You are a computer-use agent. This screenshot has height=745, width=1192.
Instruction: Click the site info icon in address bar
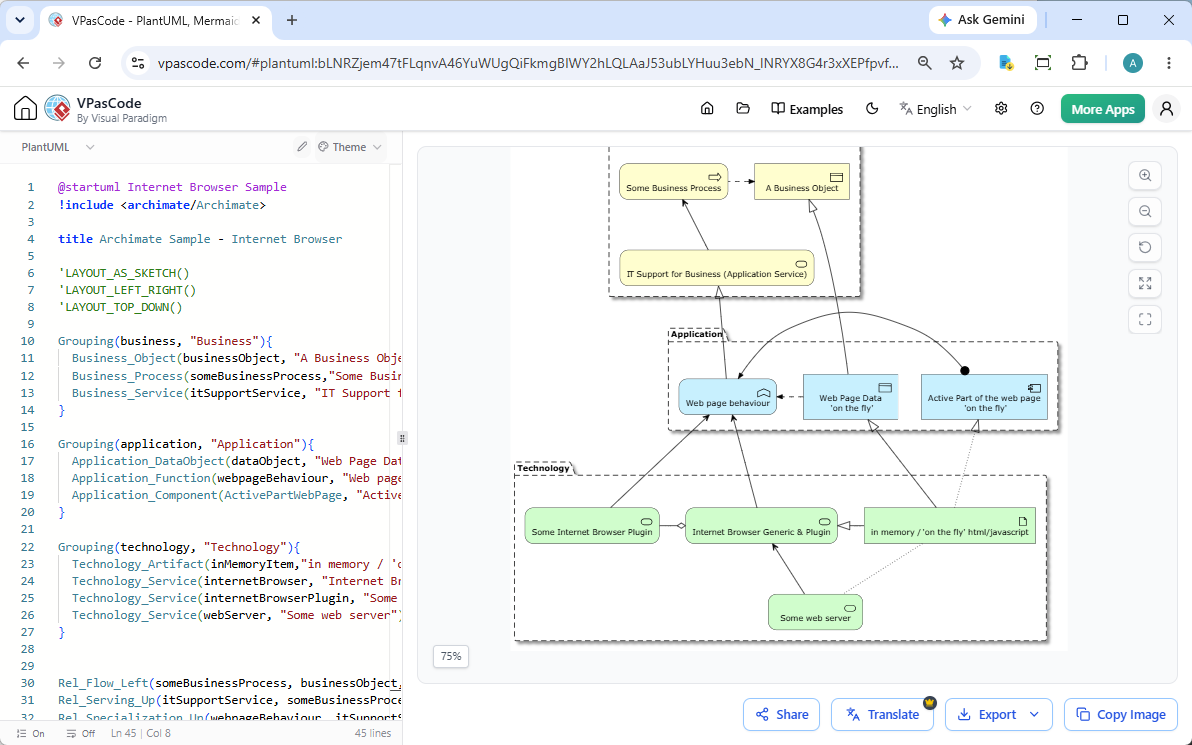pyautogui.click(x=138, y=63)
